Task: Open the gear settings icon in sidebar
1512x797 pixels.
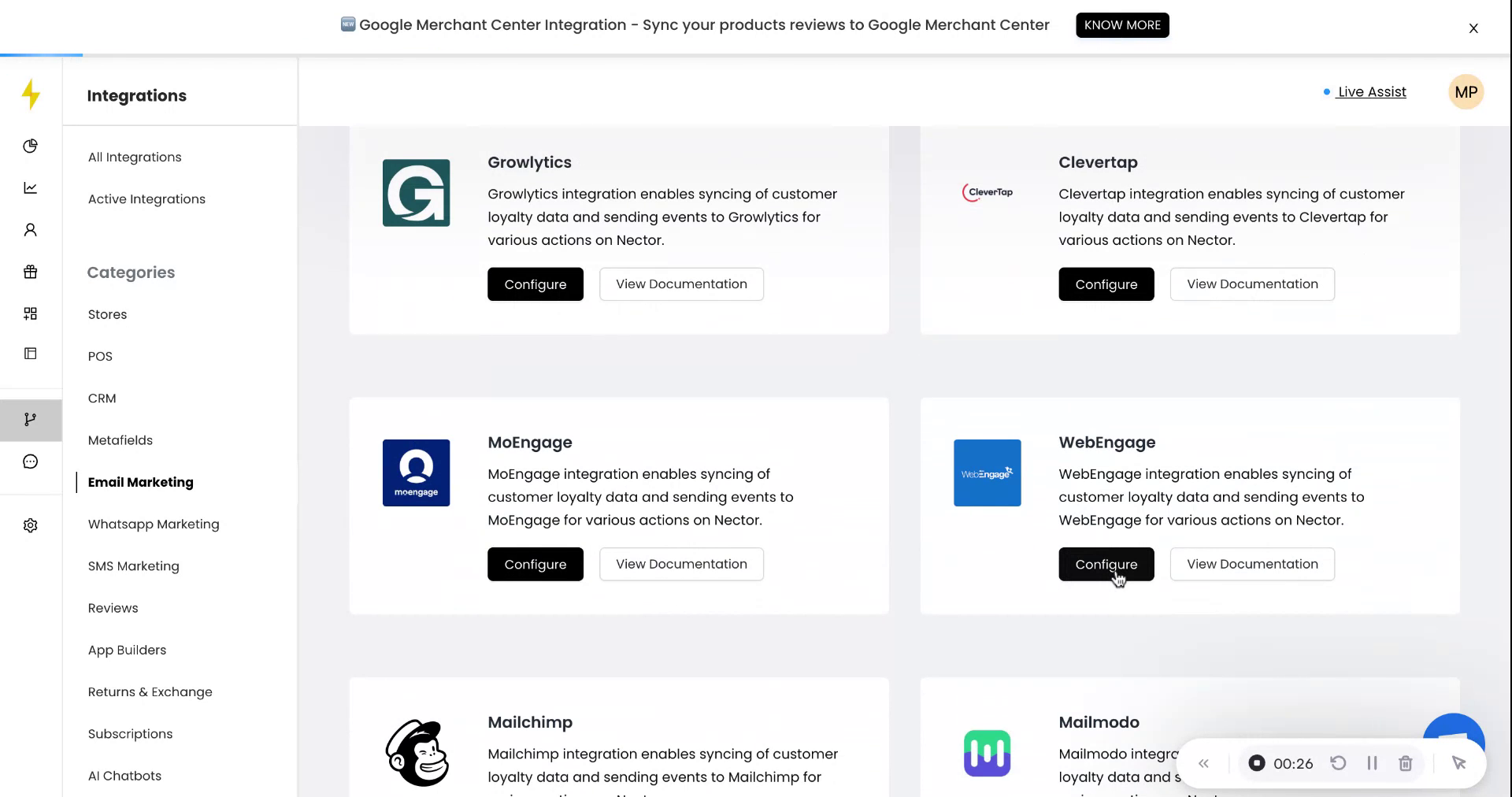Action: coord(31,525)
